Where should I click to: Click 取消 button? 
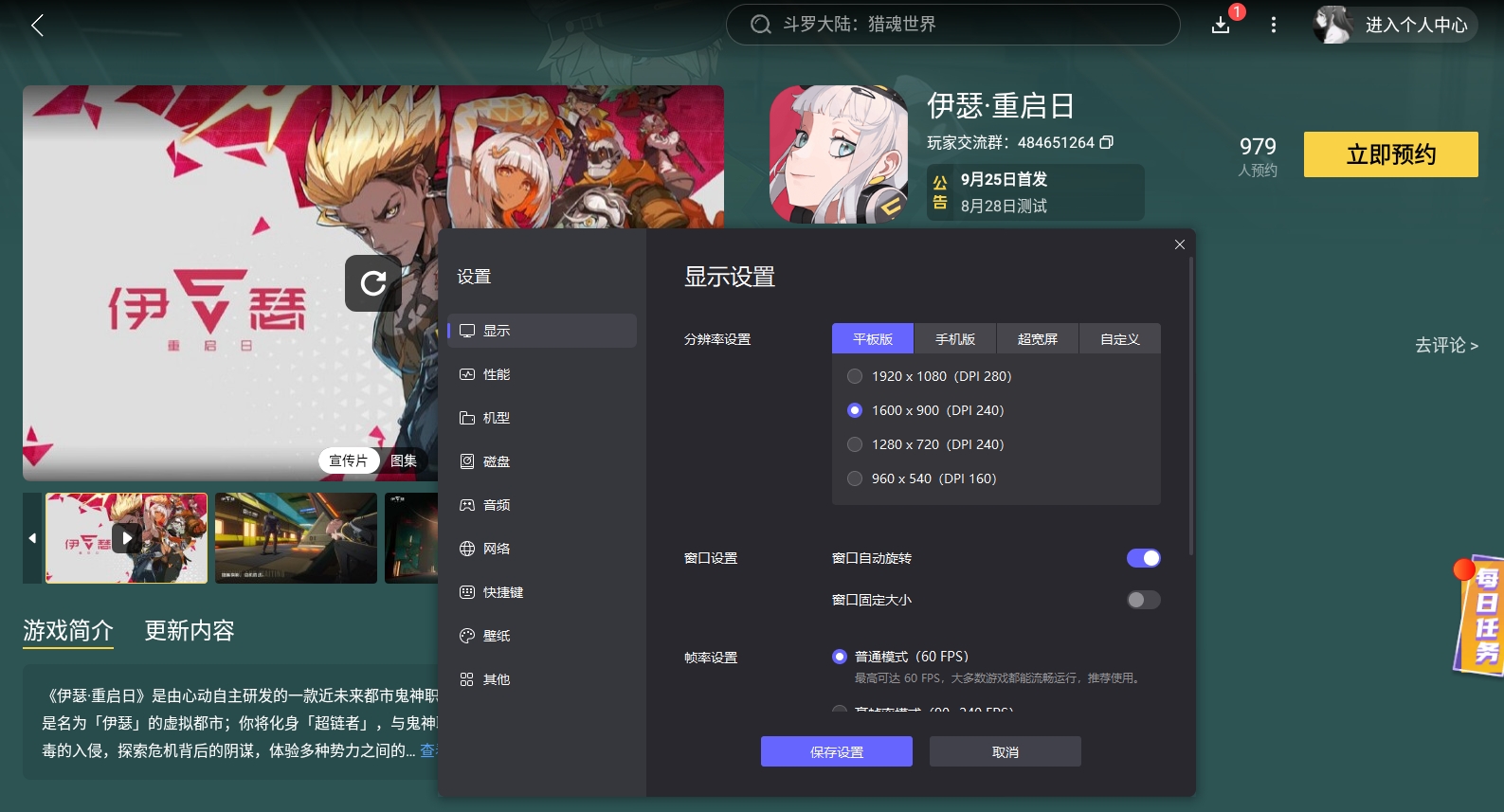click(1006, 751)
